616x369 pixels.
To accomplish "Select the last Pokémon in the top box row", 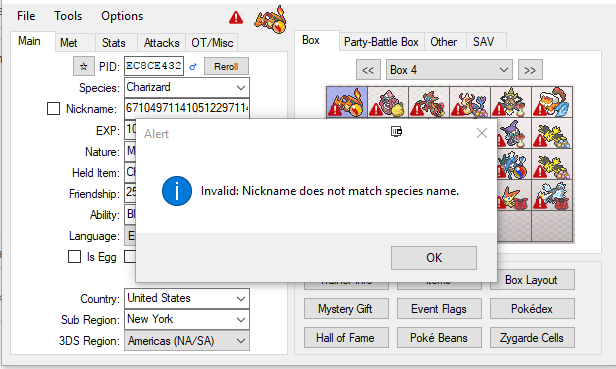I will (x=552, y=102).
